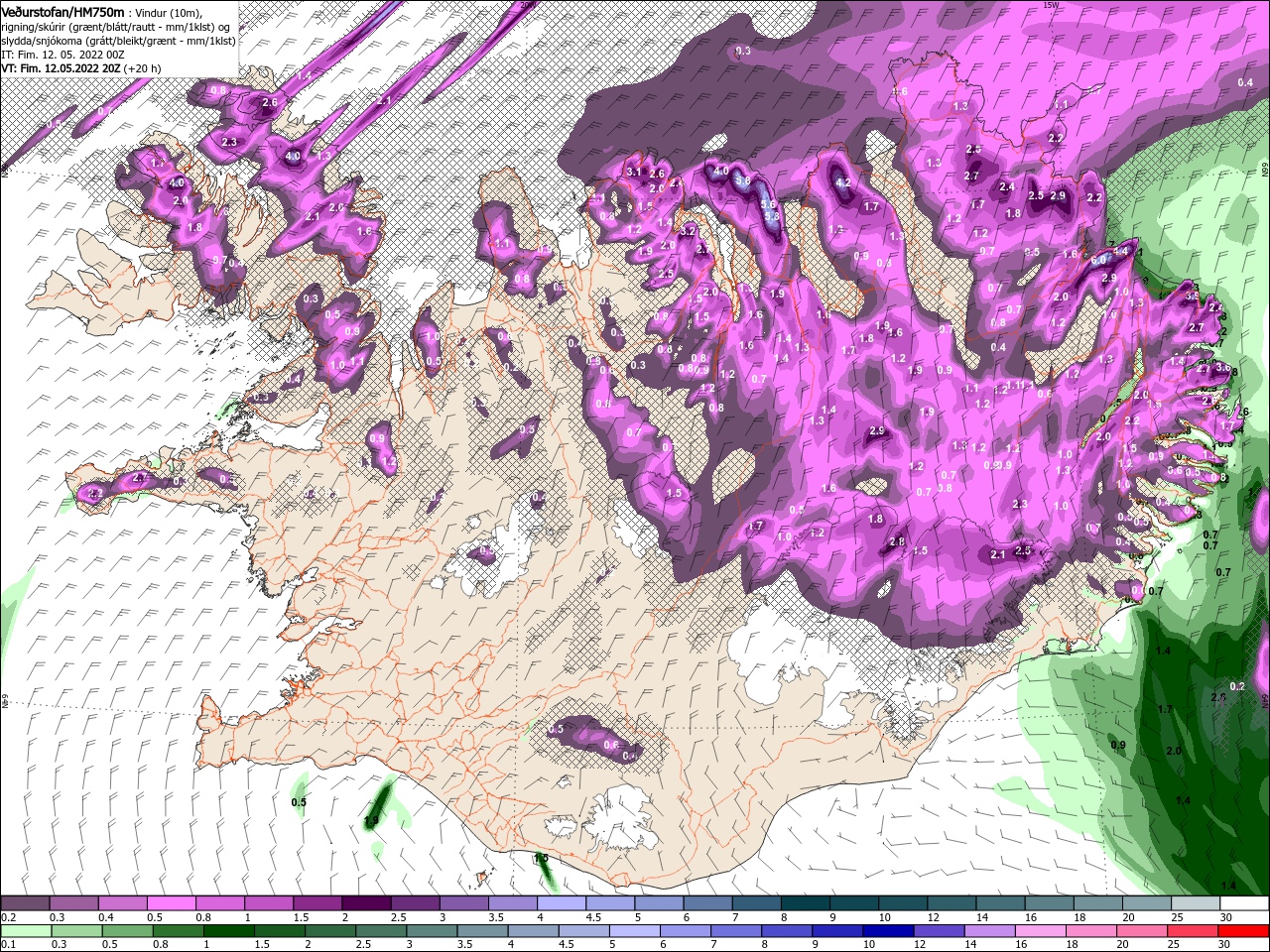Pick upper scale swatch between 5 and 6
Viewport: 1270px width, 952px height.
(x=658, y=903)
